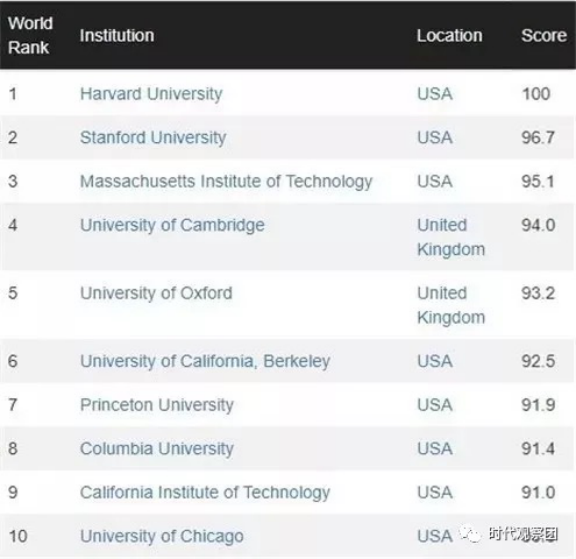Open the University of Cambridge link
The width and height of the screenshot is (576, 559).
pyautogui.click(x=172, y=226)
